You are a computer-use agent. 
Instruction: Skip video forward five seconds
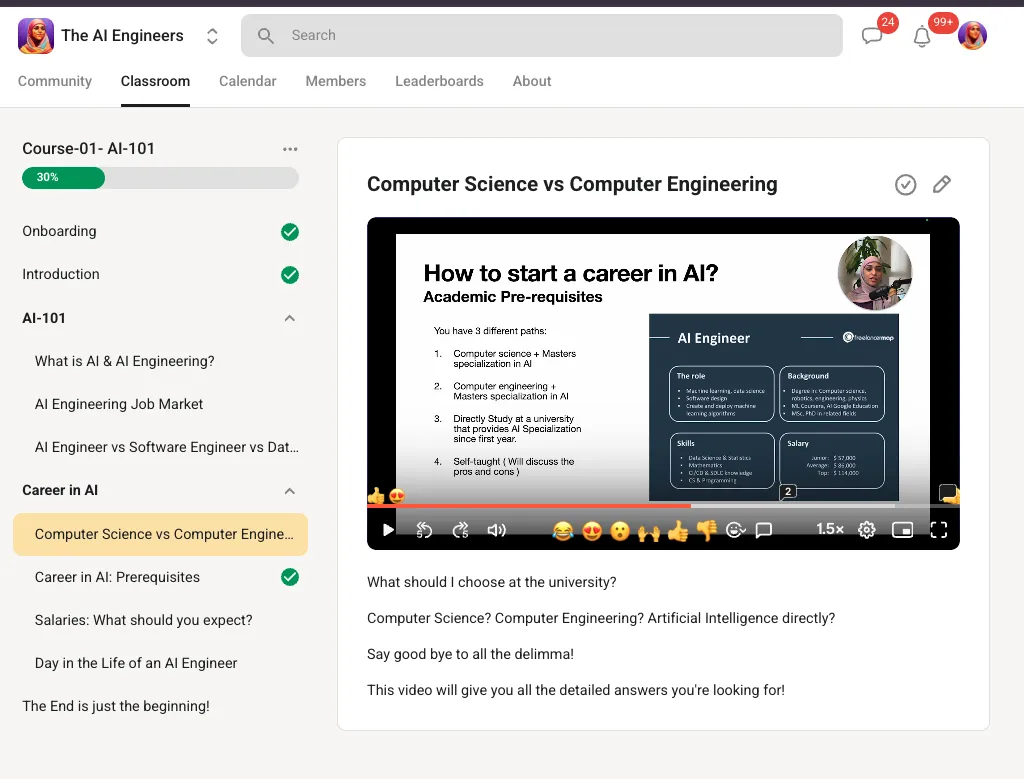pyautogui.click(x=460, y=530)
